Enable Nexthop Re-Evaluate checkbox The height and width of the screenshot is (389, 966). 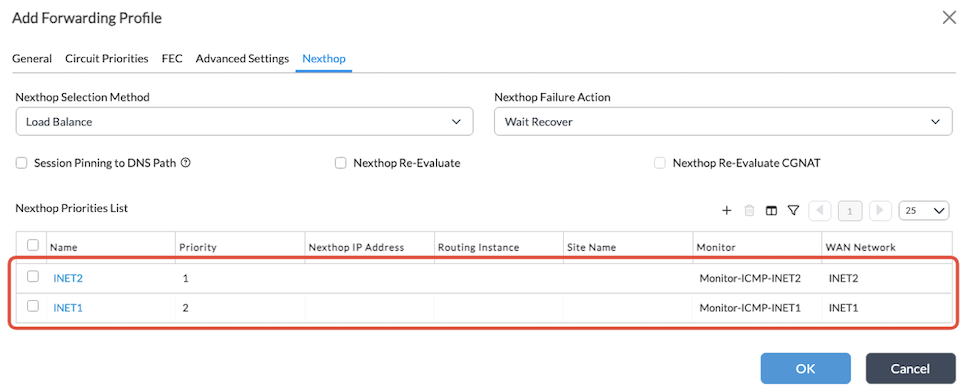(x=341, y=163)
